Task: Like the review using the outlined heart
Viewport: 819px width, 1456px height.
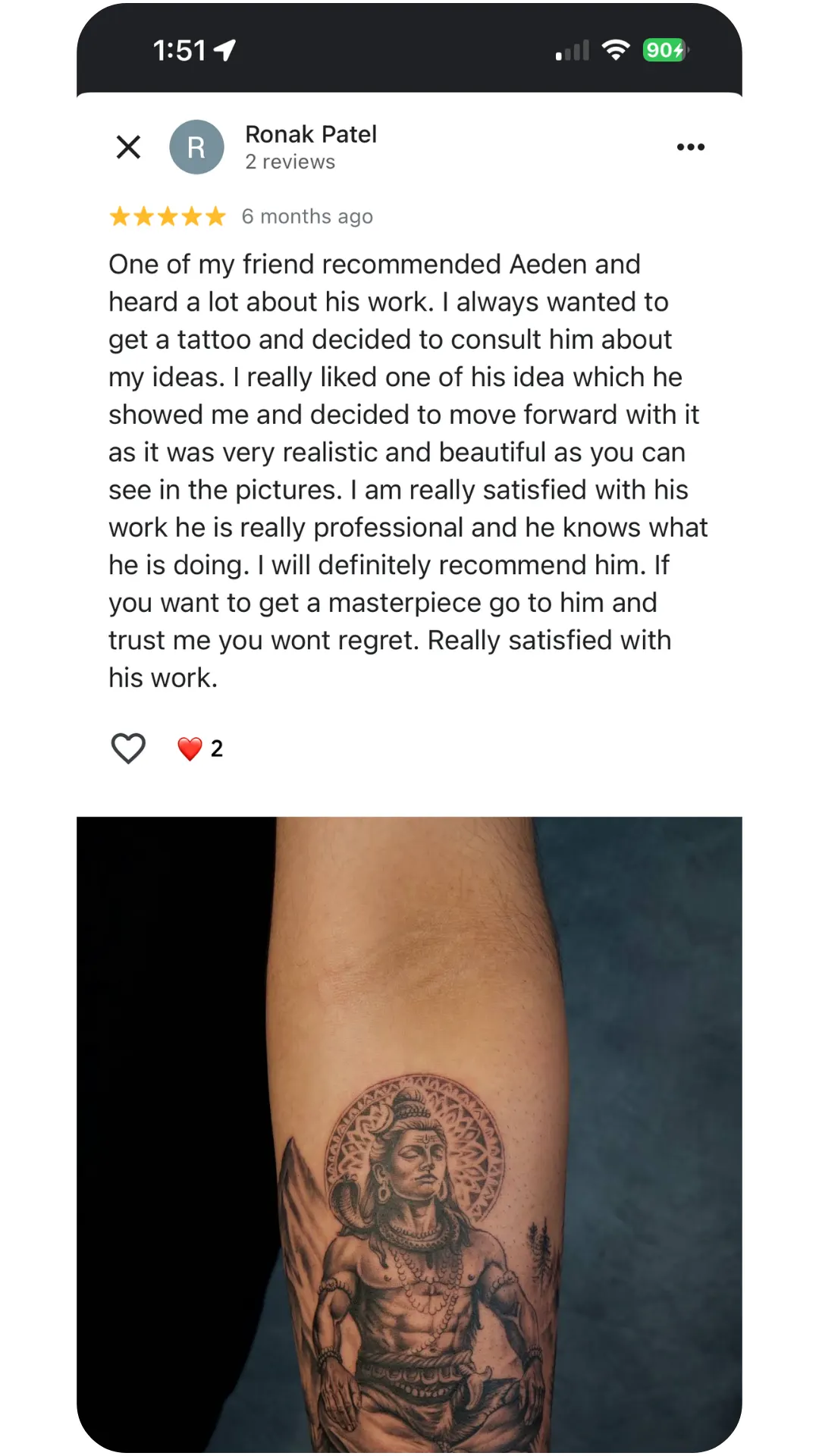Action: pos(128,748)
